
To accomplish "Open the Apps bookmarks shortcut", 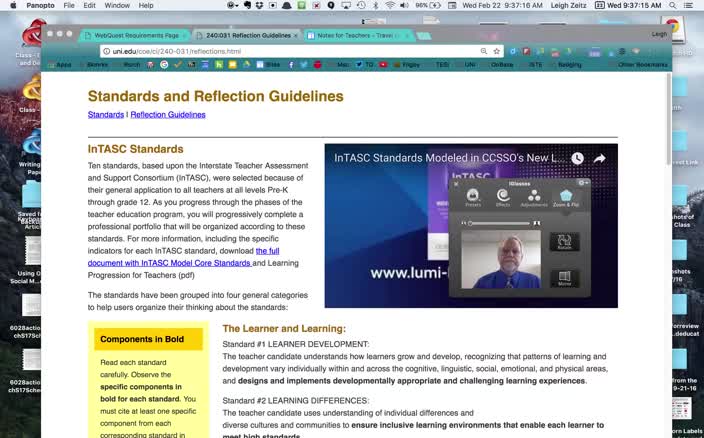I will pyautogui.click(x=60, y=65).
